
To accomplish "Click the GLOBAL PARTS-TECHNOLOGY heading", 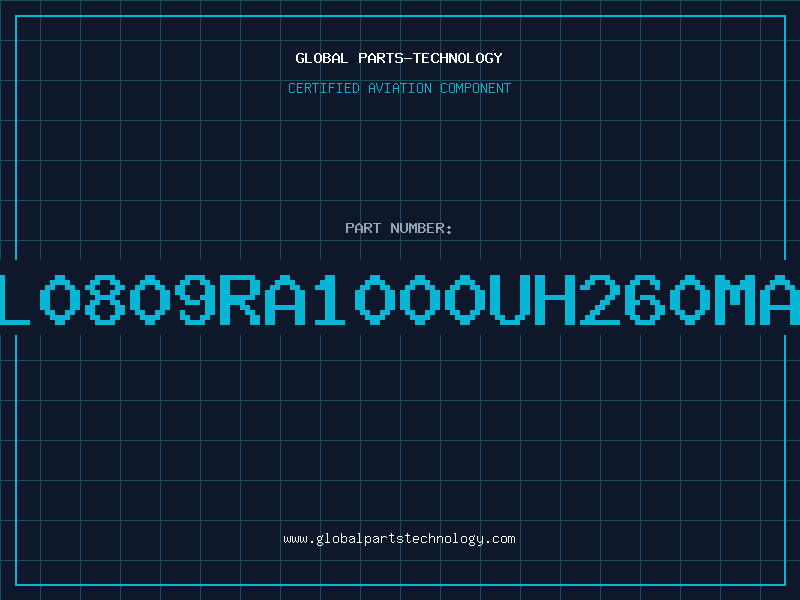I will pos(399,58).
